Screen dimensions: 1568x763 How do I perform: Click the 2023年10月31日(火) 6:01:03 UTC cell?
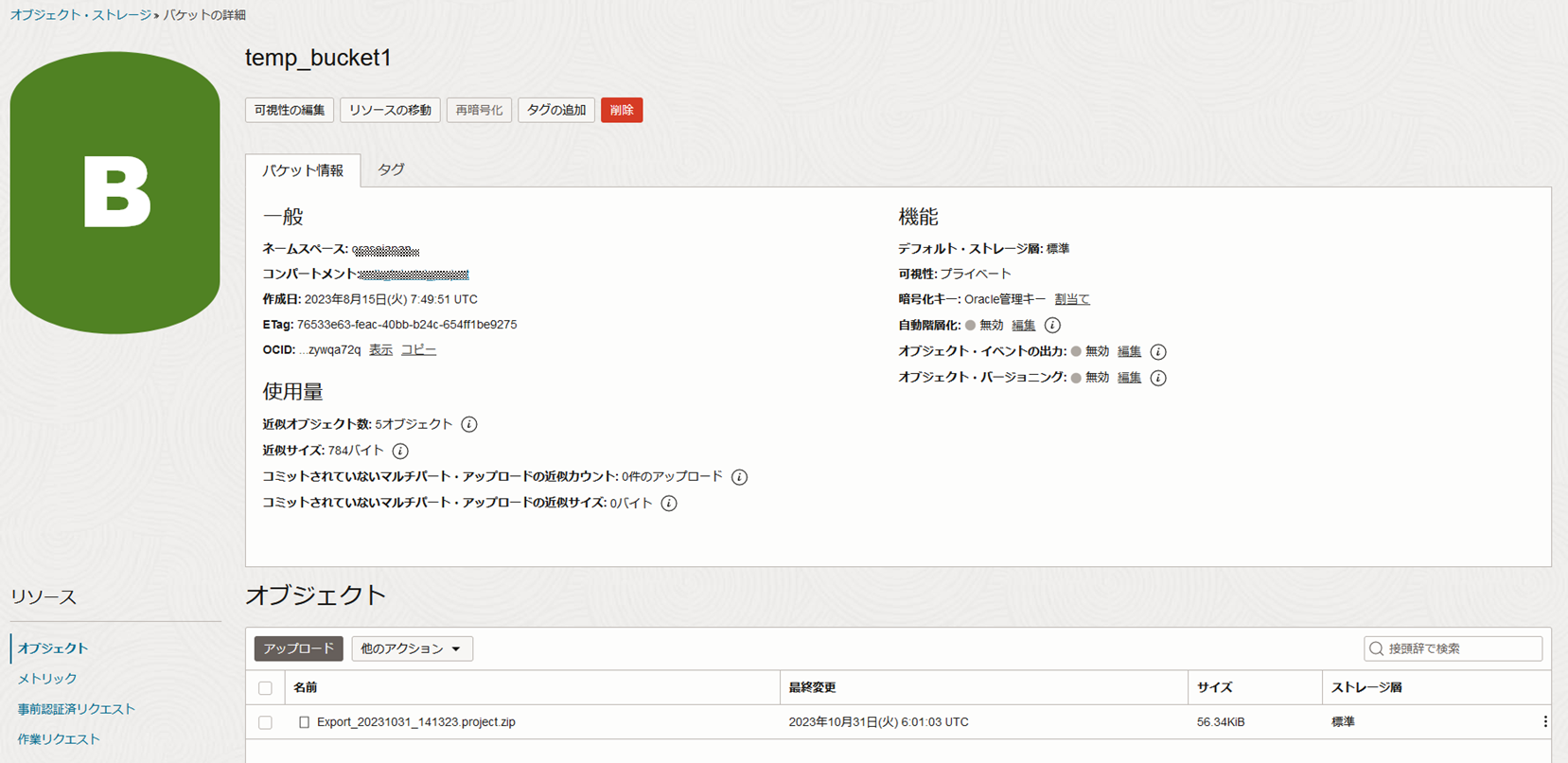click(x=878, y=722)
